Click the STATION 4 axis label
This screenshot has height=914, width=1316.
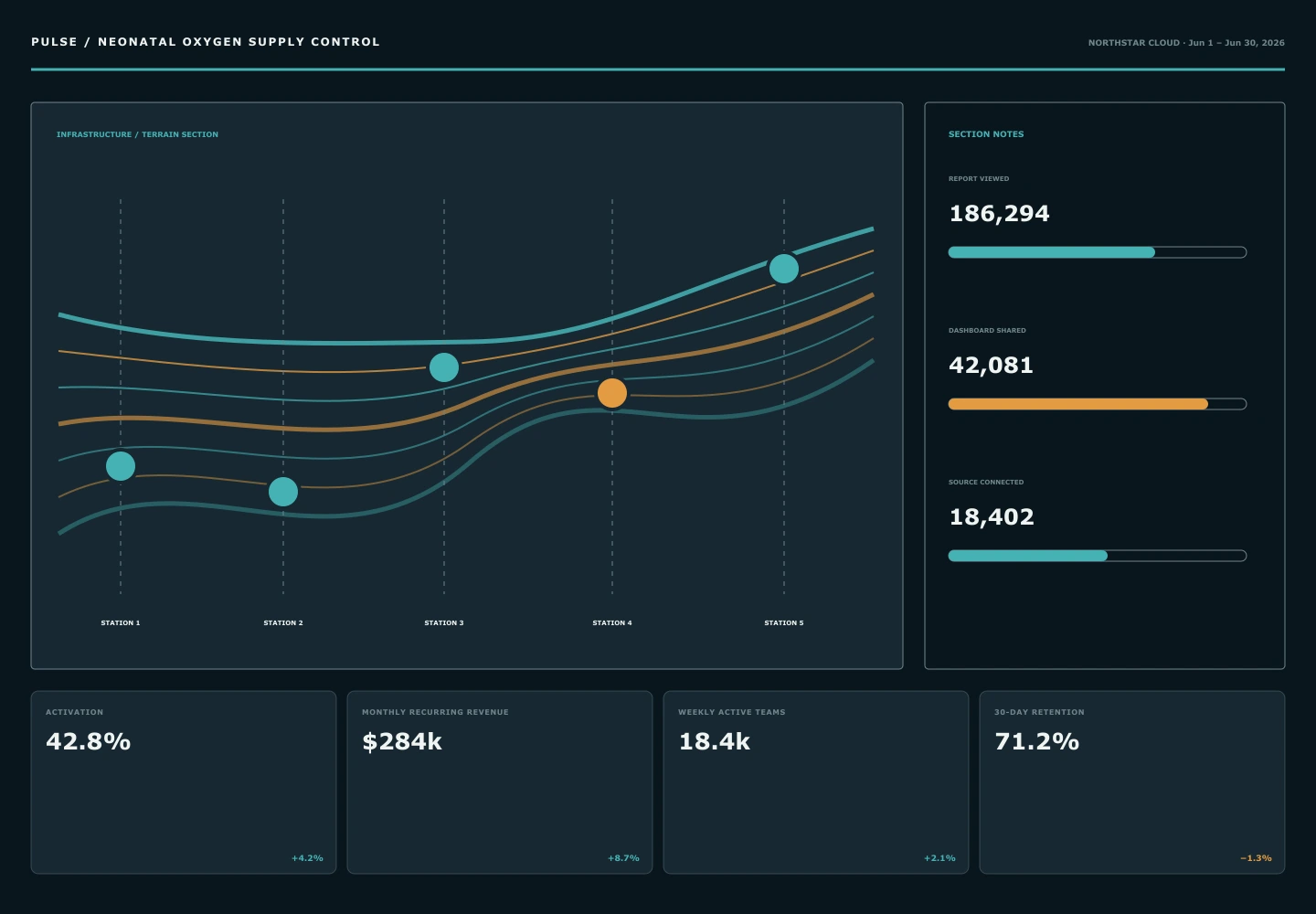point(612,623)
